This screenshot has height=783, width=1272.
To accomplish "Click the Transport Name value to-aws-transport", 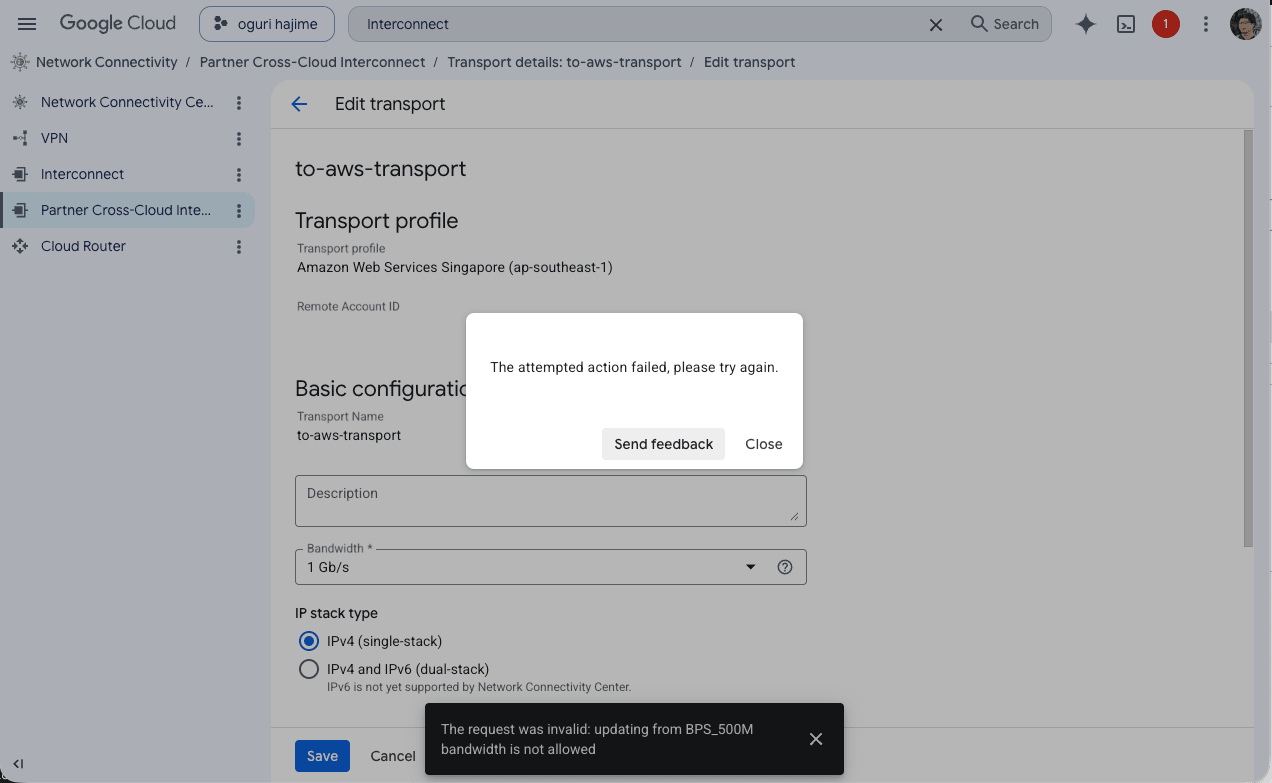I will click(x=349, y=435).
